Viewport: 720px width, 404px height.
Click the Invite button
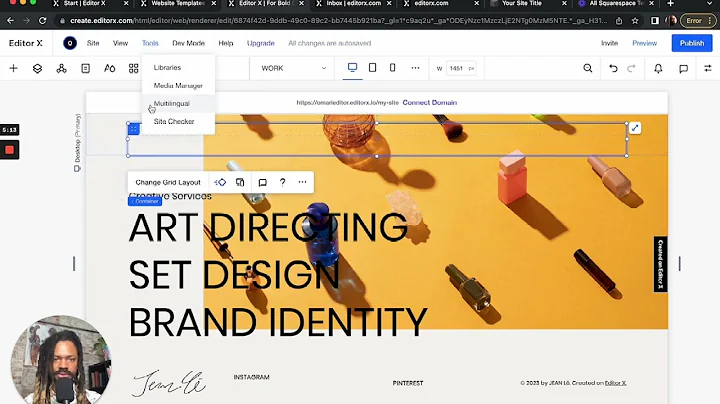coord(609,43)
